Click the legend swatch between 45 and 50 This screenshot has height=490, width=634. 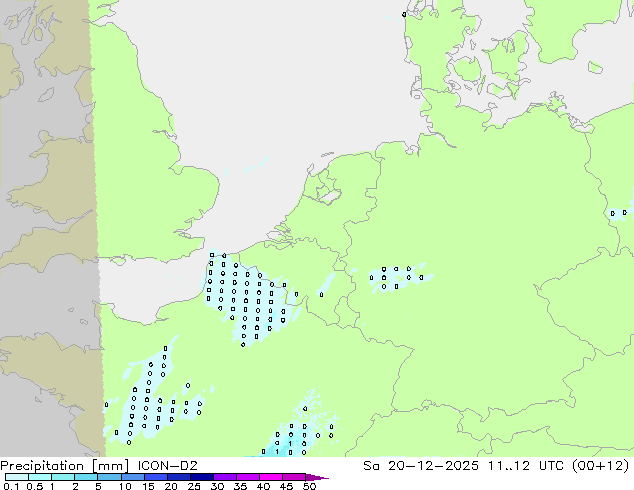[x=294, y=477]
